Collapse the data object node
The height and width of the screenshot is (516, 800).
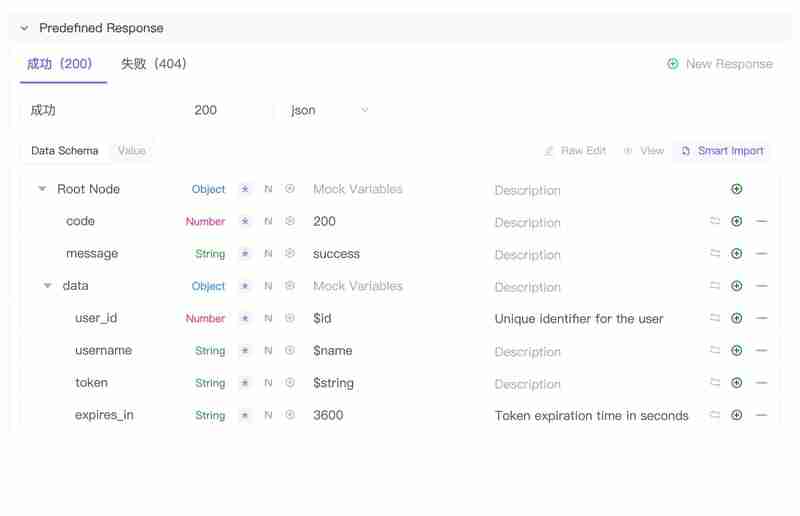coord(47,286)
